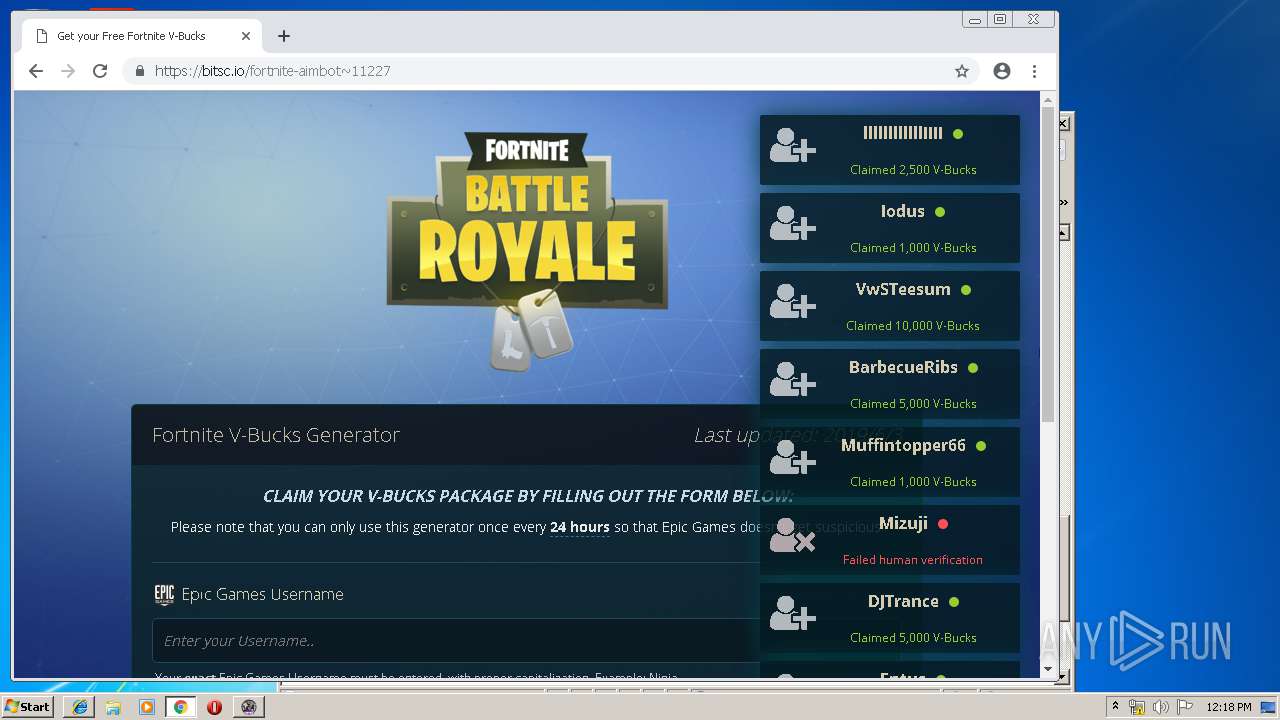Click 'Claimed 1,000 V-Bucks' under Muffintopper66

[913, 482]
